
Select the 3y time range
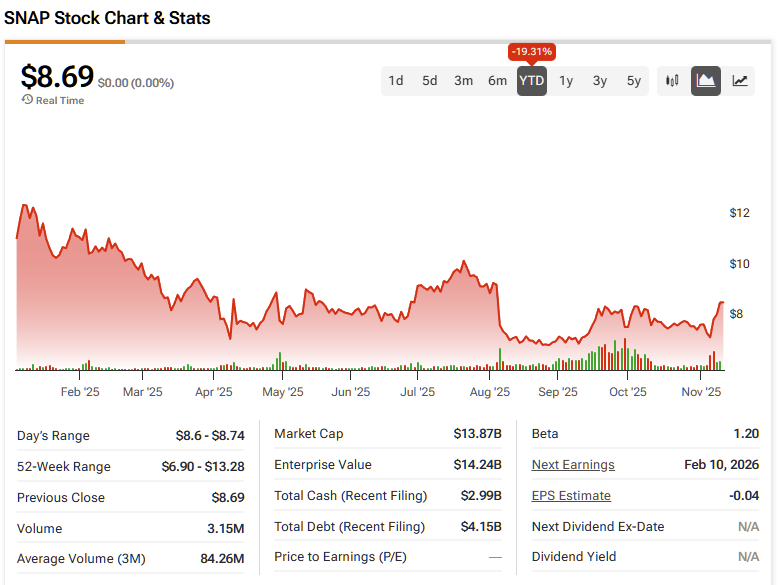[x=600, y=81]
